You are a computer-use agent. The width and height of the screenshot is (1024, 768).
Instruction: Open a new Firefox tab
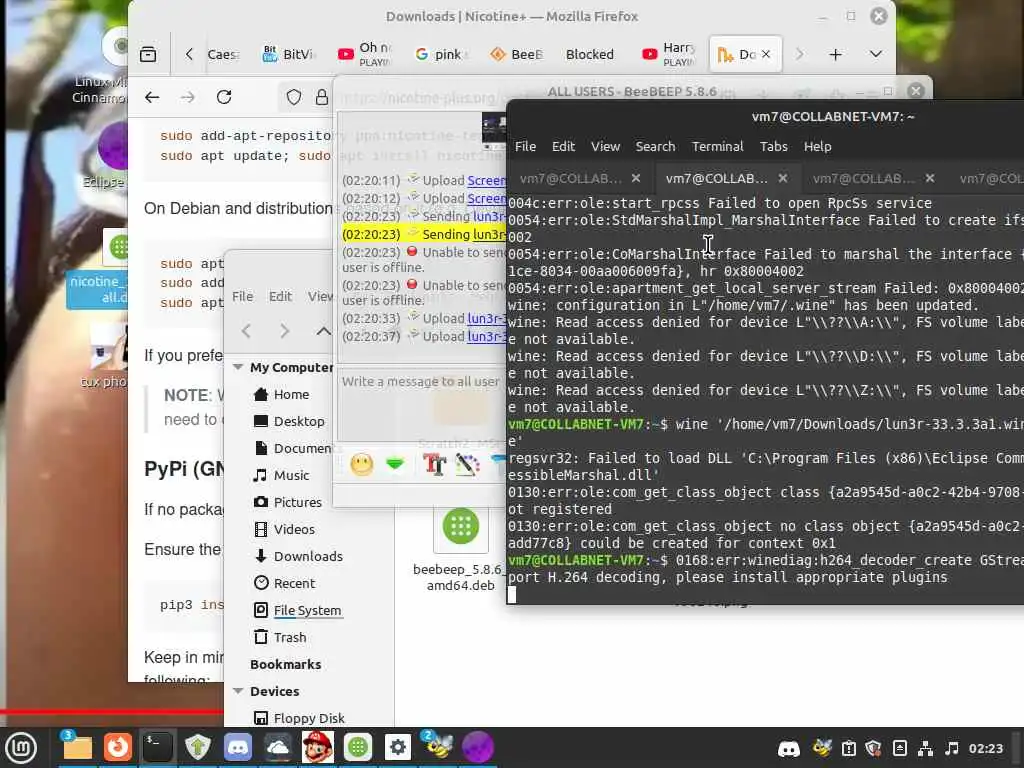pos(835,54)
